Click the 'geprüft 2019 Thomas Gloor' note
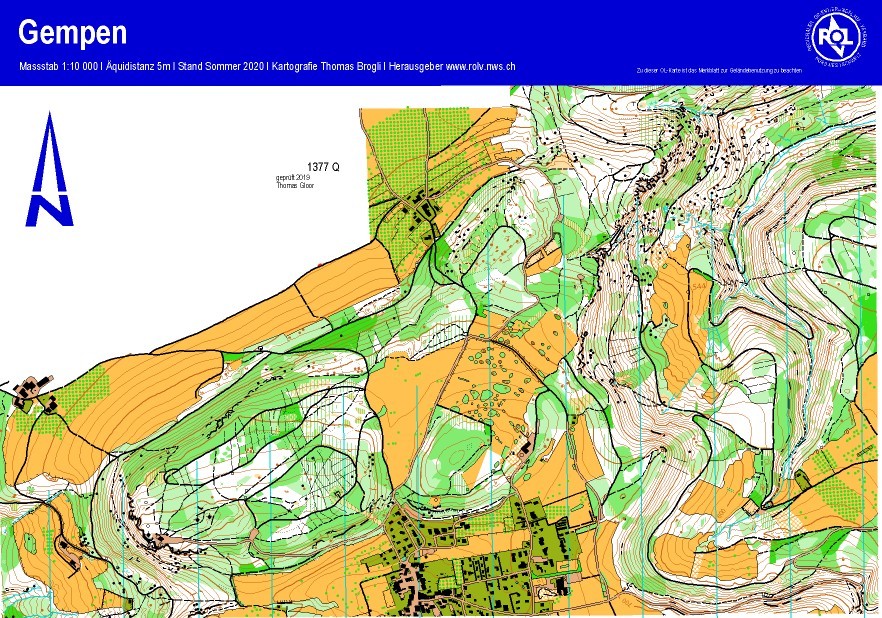This screenshot has height=618, width=882. [294, 182]
